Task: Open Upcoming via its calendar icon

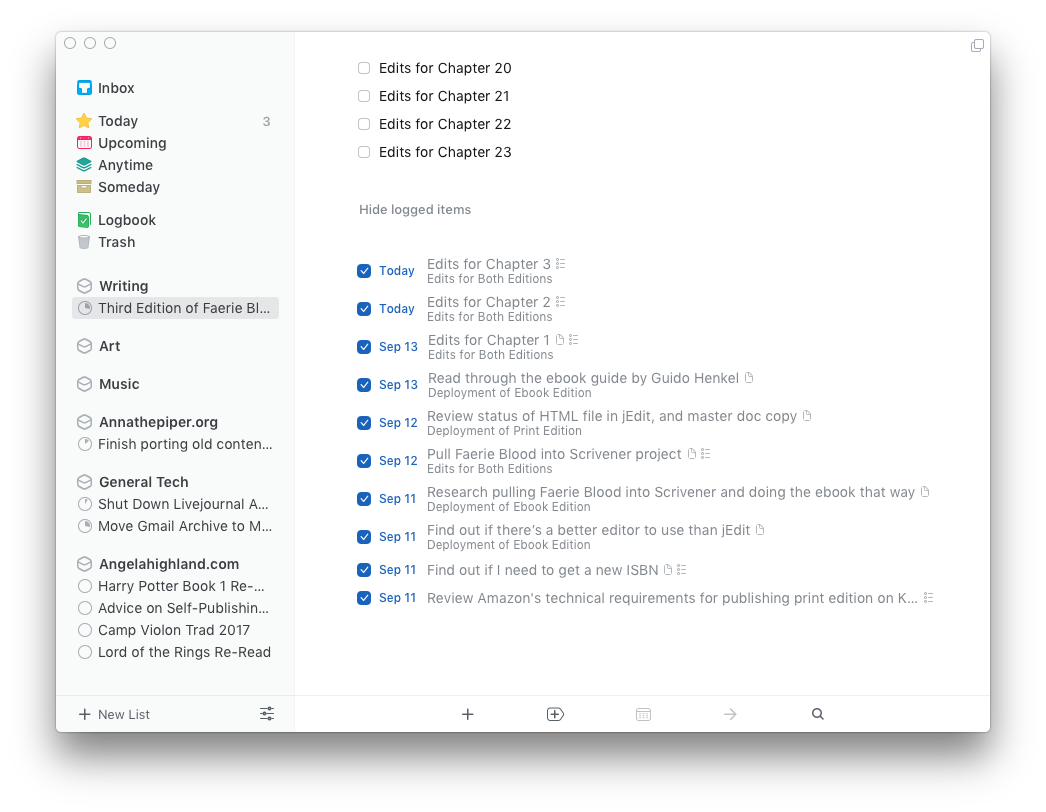Action: 85,143
